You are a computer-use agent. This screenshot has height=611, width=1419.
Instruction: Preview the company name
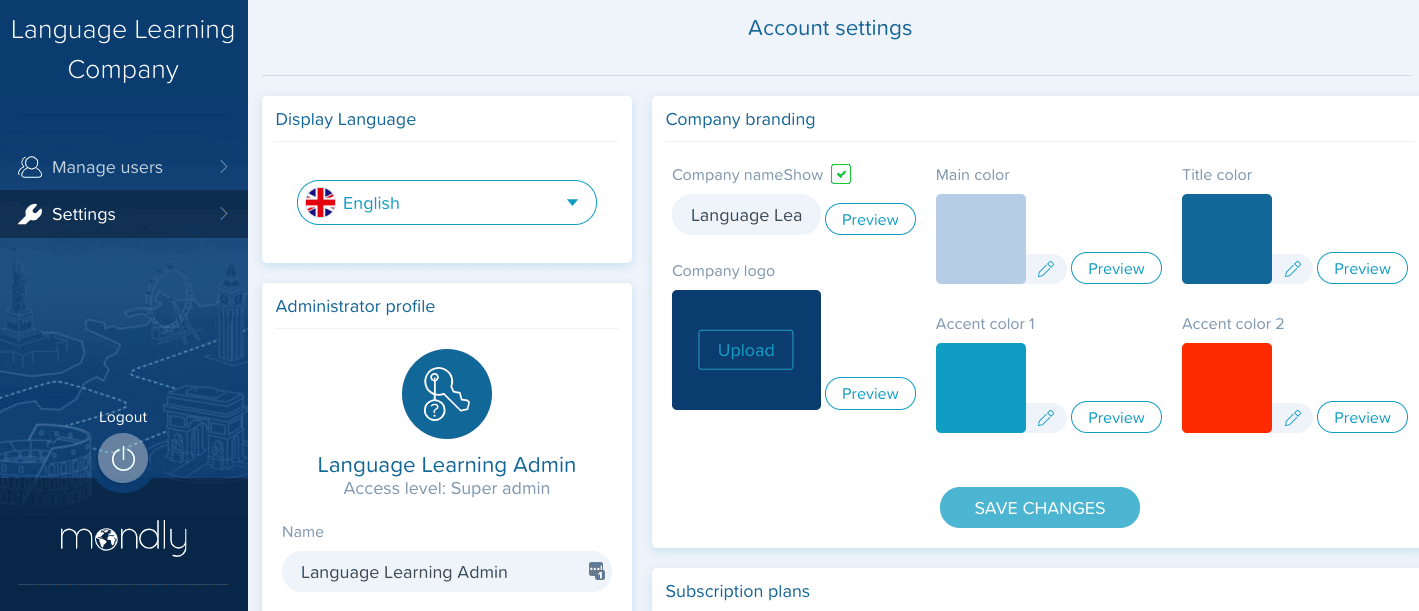(x=869, y=220)
